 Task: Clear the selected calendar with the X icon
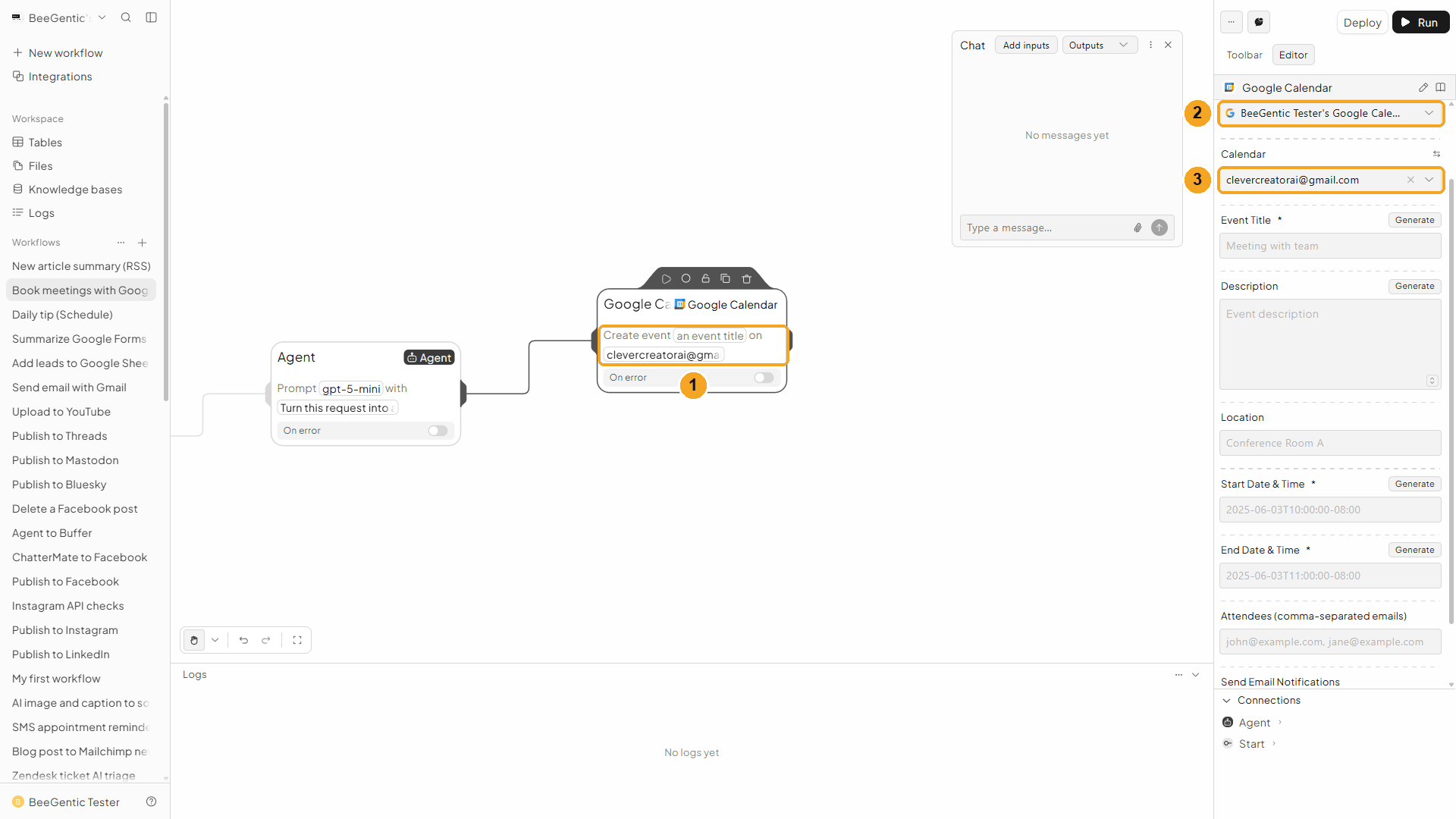[1410, 180]
